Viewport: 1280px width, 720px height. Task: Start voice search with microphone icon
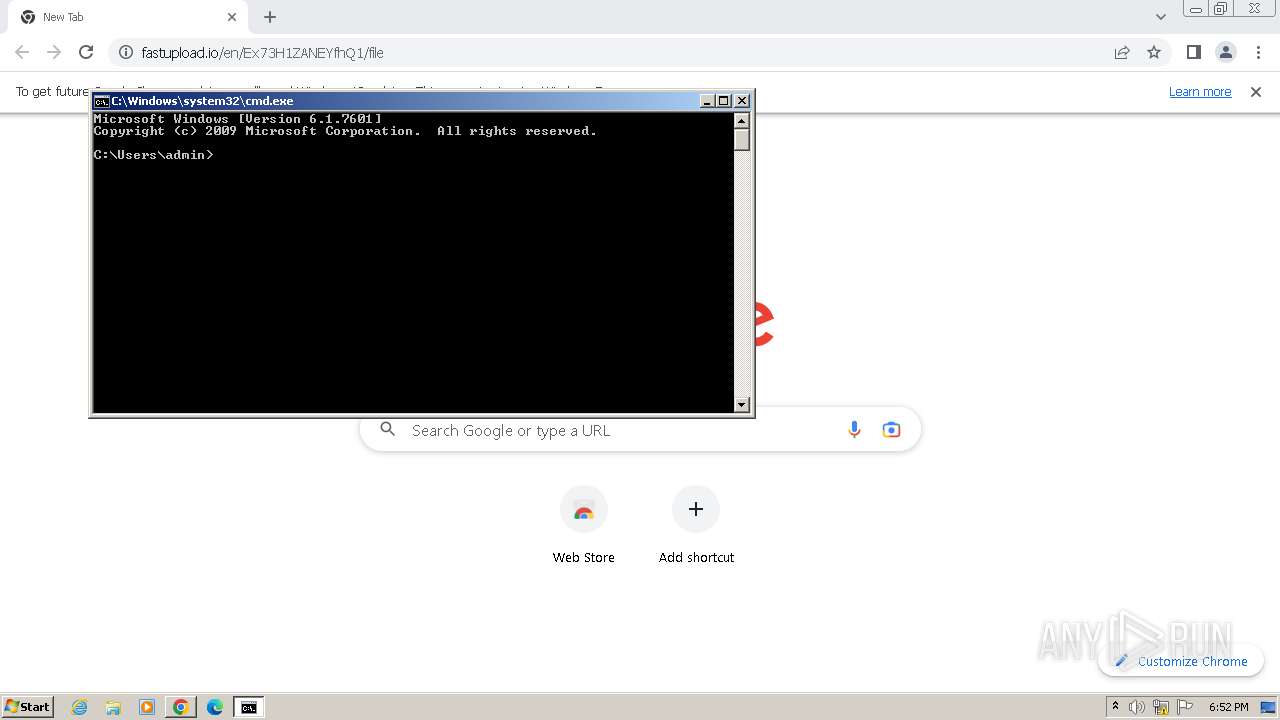coord(854,430)
